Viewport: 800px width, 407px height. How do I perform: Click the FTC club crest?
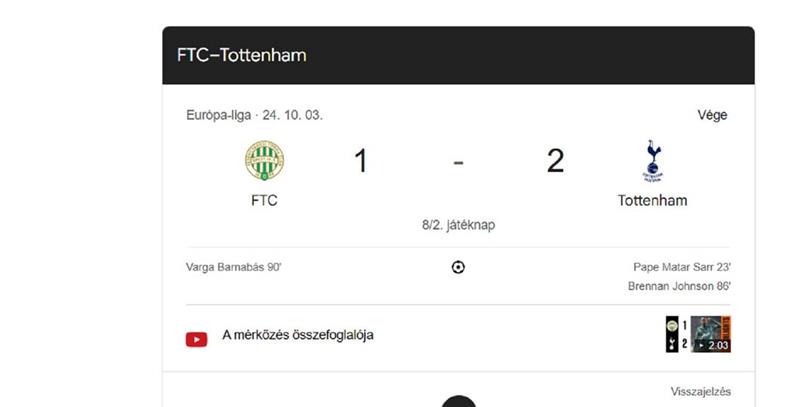tap(264, 161)
